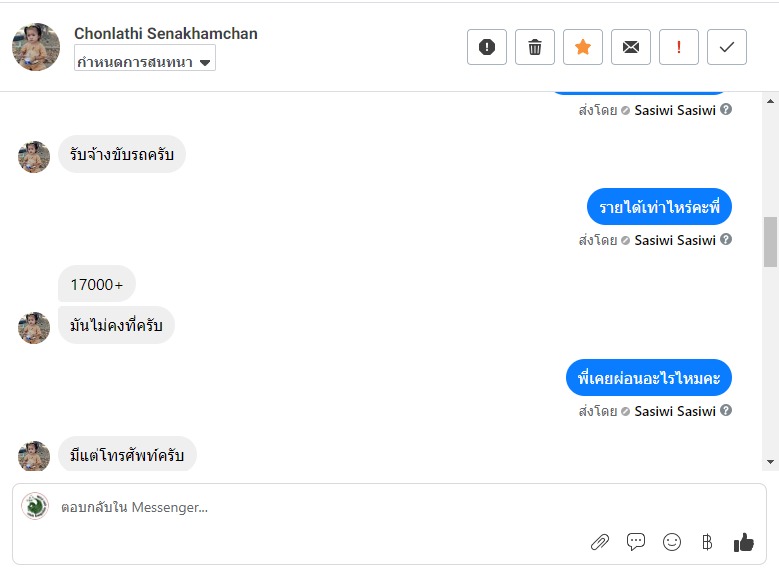779x568 pixels.
Task: Mark conversation unread with envelope icon
Action: click(631, 47)
